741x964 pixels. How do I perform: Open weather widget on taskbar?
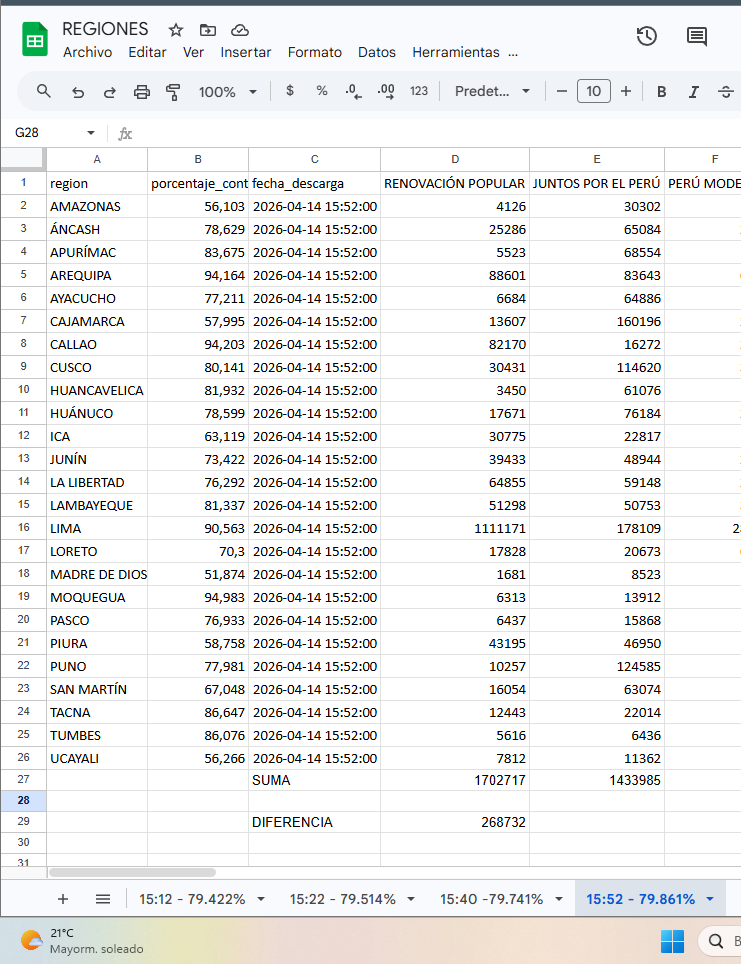[x=82, y=941]
